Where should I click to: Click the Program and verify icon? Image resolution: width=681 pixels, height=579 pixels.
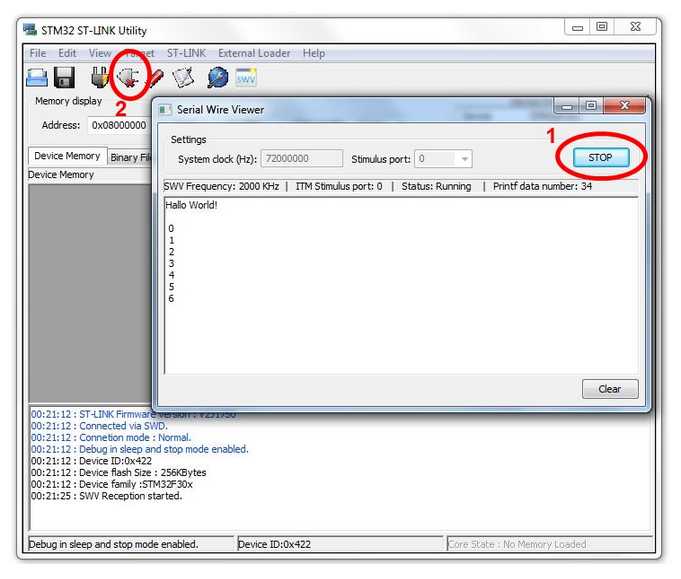click(x=183, y=78)
